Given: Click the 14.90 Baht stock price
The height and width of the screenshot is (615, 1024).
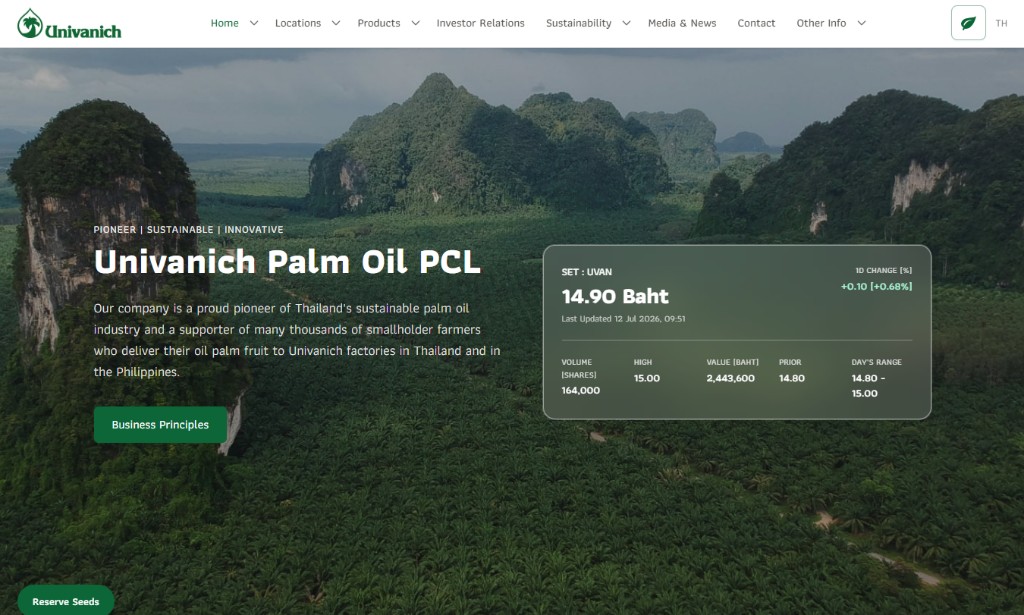Looking at the screenshot, I should point(615,296).
